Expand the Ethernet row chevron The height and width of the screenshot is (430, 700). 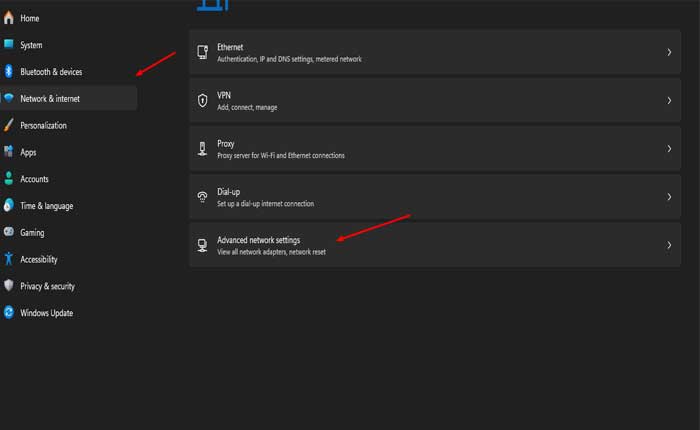669,52
